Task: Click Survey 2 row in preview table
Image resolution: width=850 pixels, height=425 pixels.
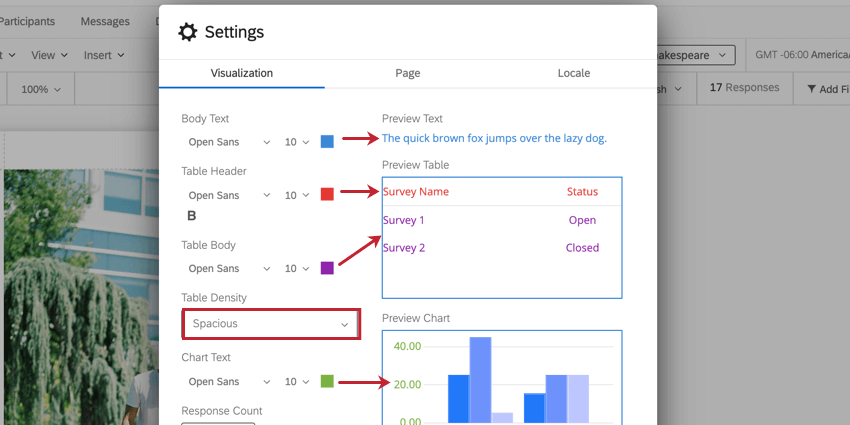Action: [404, 248]
